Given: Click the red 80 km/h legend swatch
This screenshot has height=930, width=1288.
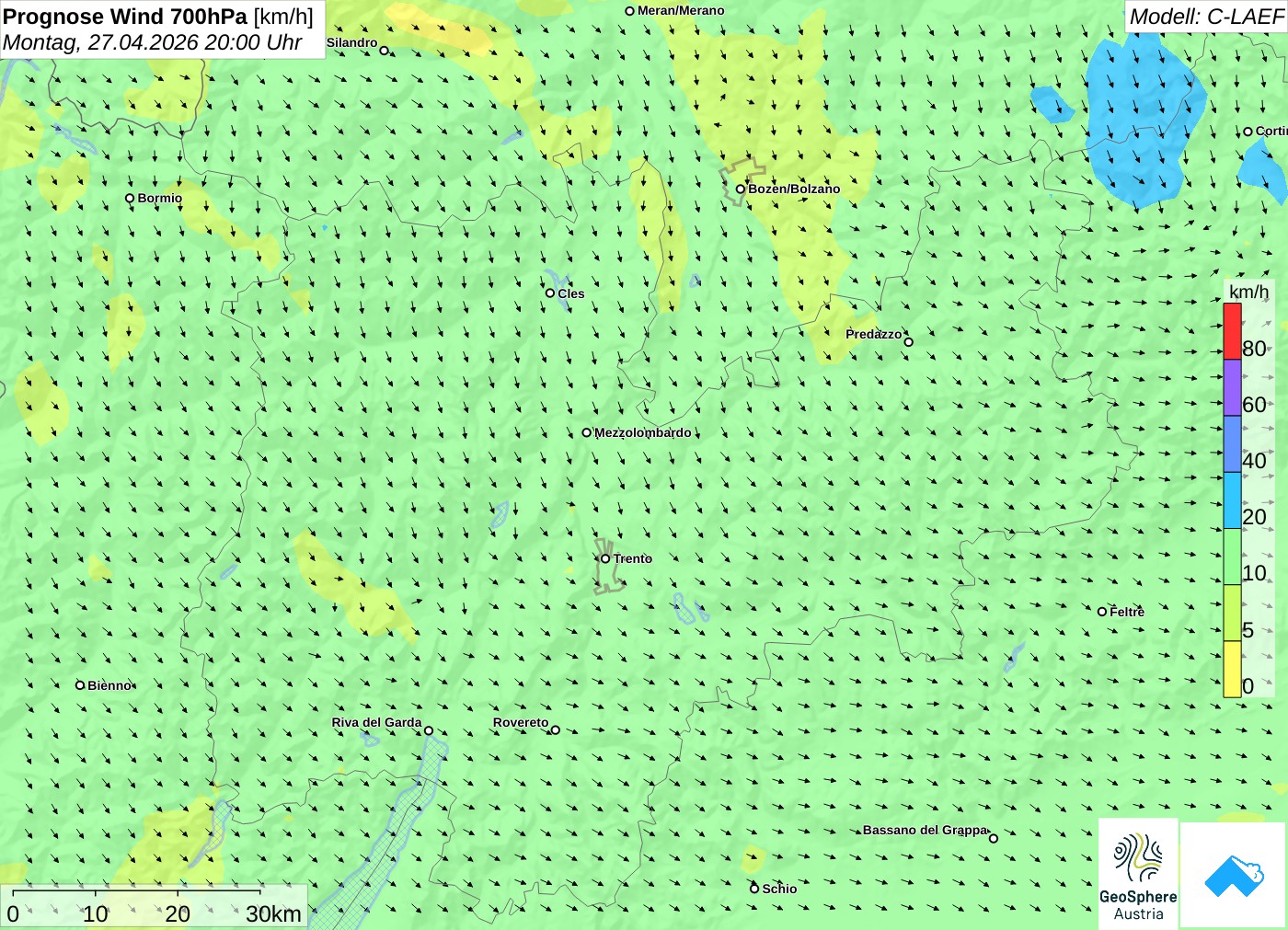Looking at the screenshot, I should pyautogui.click(x=1232, y=331).
